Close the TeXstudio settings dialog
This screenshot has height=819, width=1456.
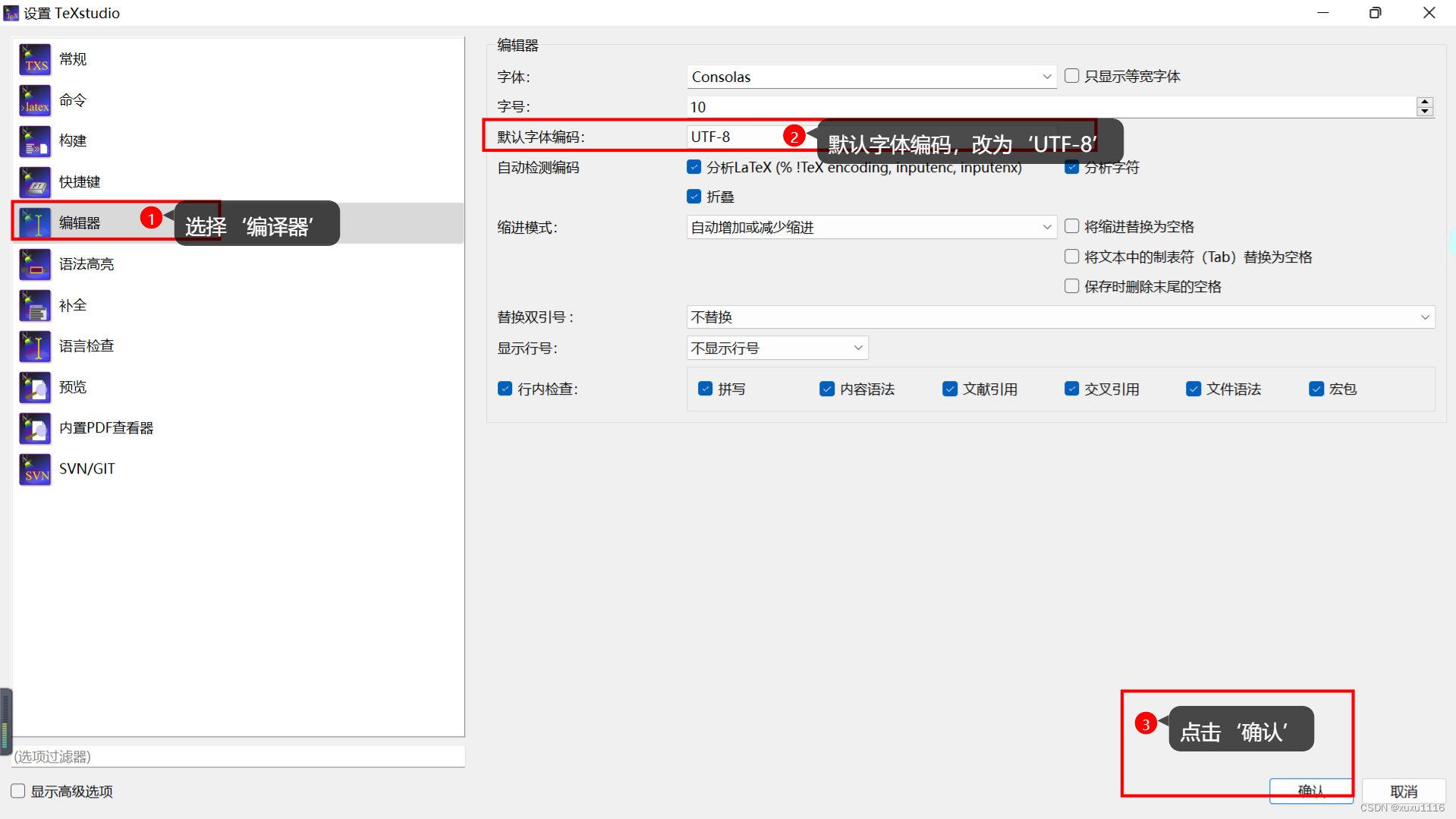pos(1429,13)
